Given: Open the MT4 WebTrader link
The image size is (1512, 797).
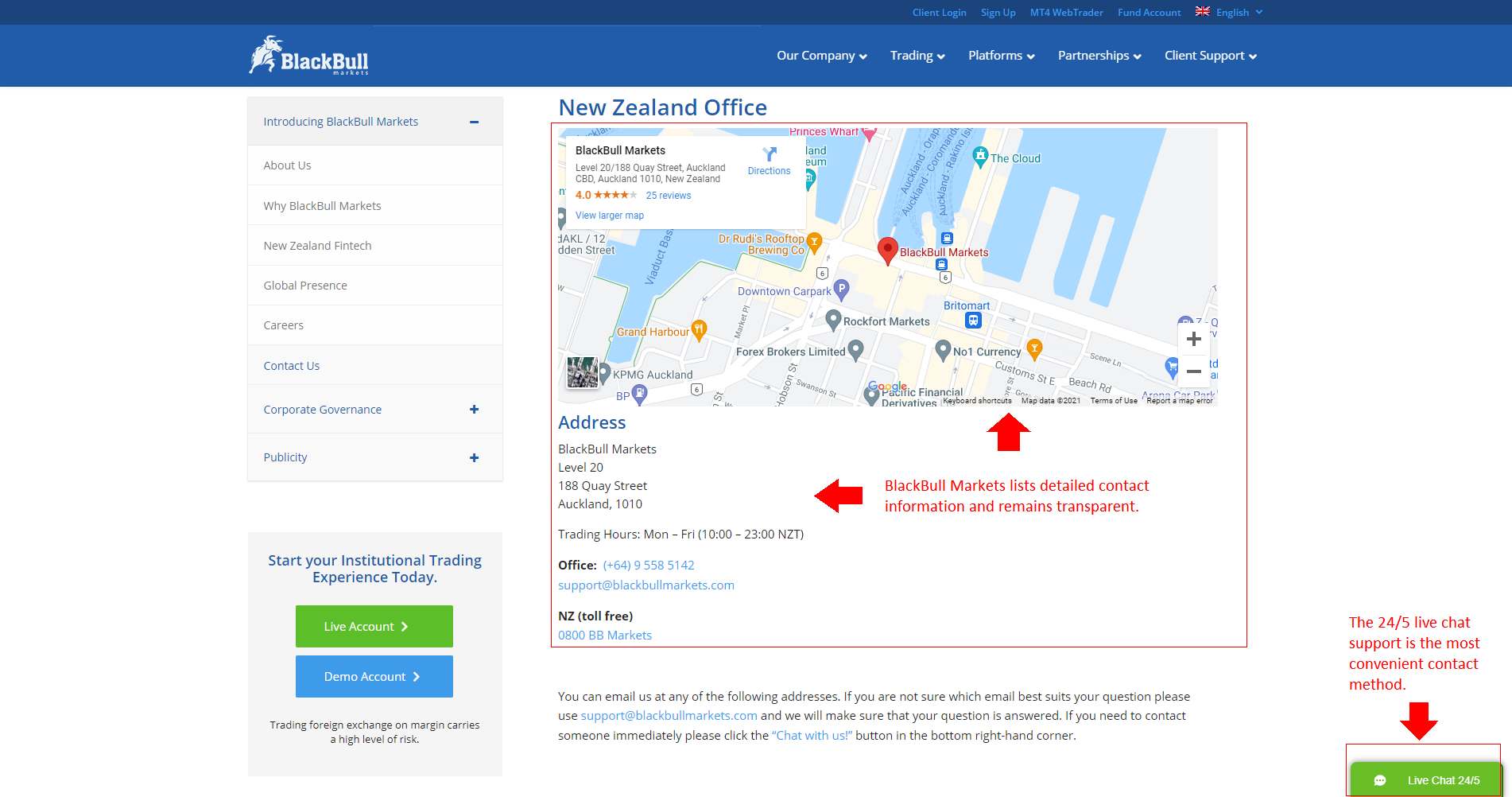Looking at the screenshot, I should coord(1066,12).
